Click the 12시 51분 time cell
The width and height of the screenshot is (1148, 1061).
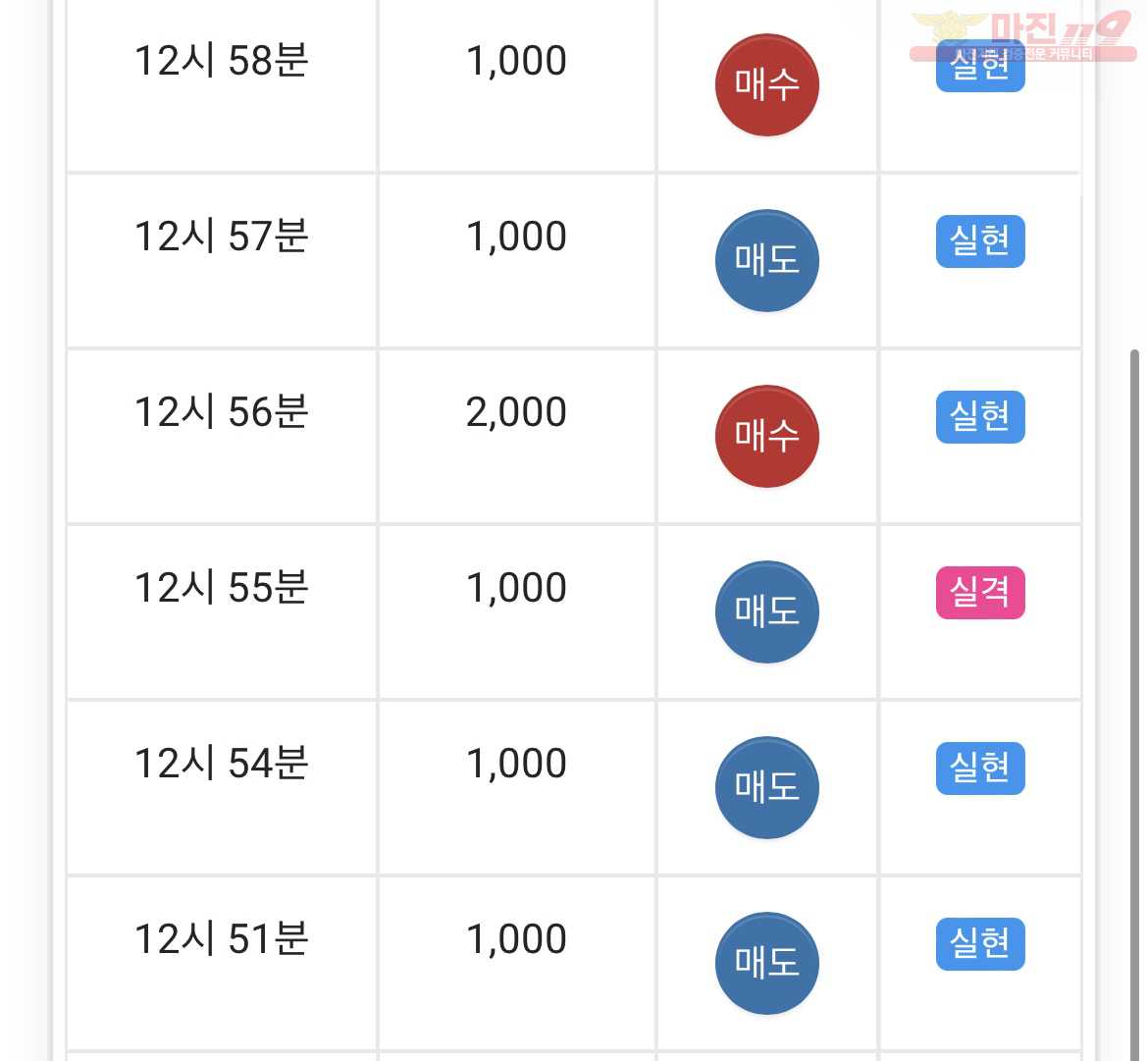pos(221,964)
